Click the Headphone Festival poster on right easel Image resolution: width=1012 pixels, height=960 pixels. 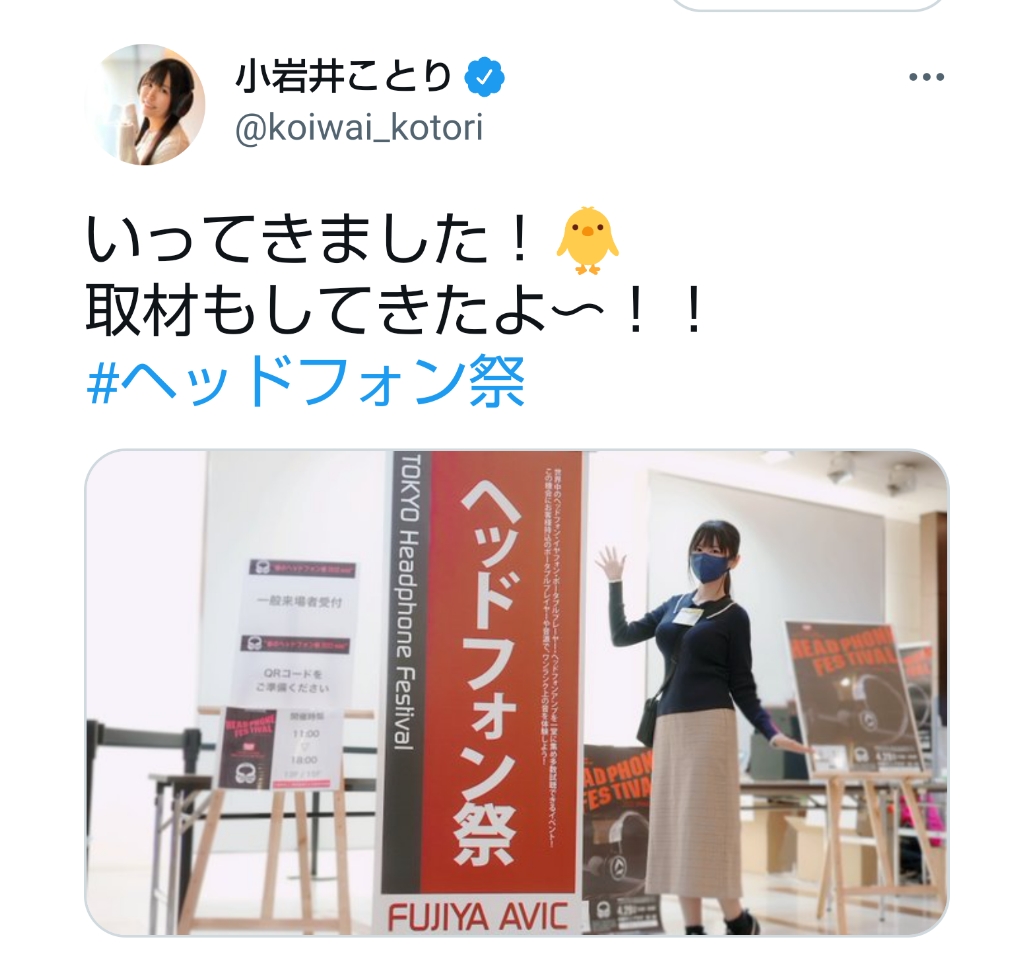(x=852, y=700)
